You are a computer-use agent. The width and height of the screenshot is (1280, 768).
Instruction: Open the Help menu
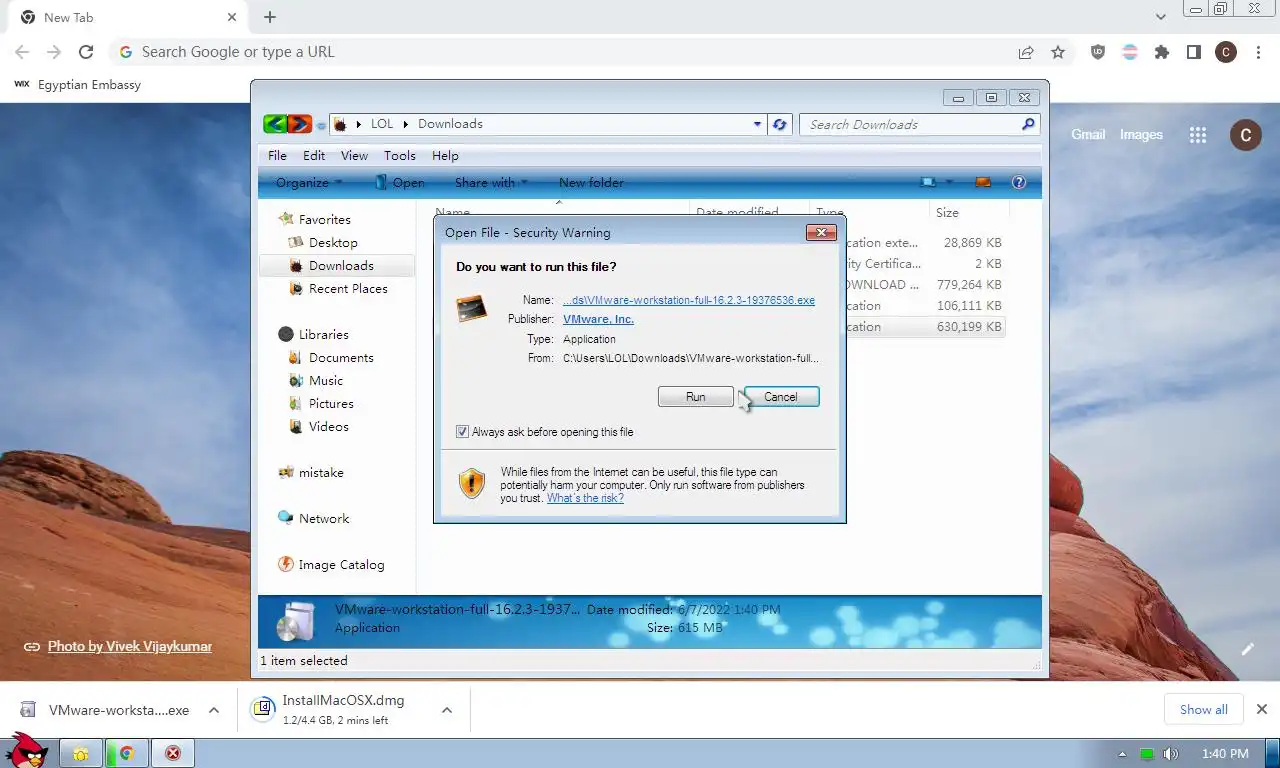445,156
